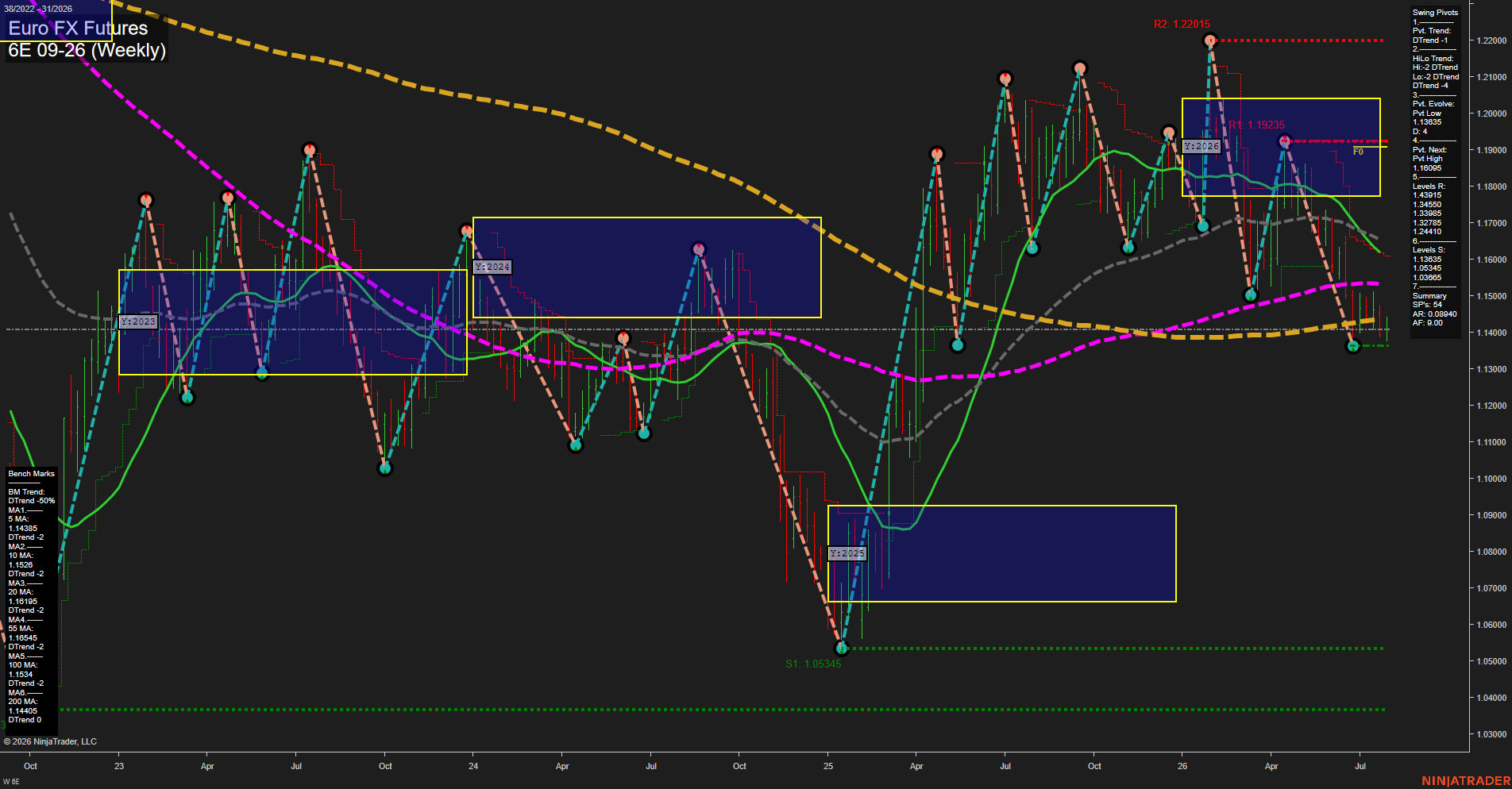The width and height of the screenshot is (1512, 789).
Task: Click the 55 MA: label
Action: 21,629
